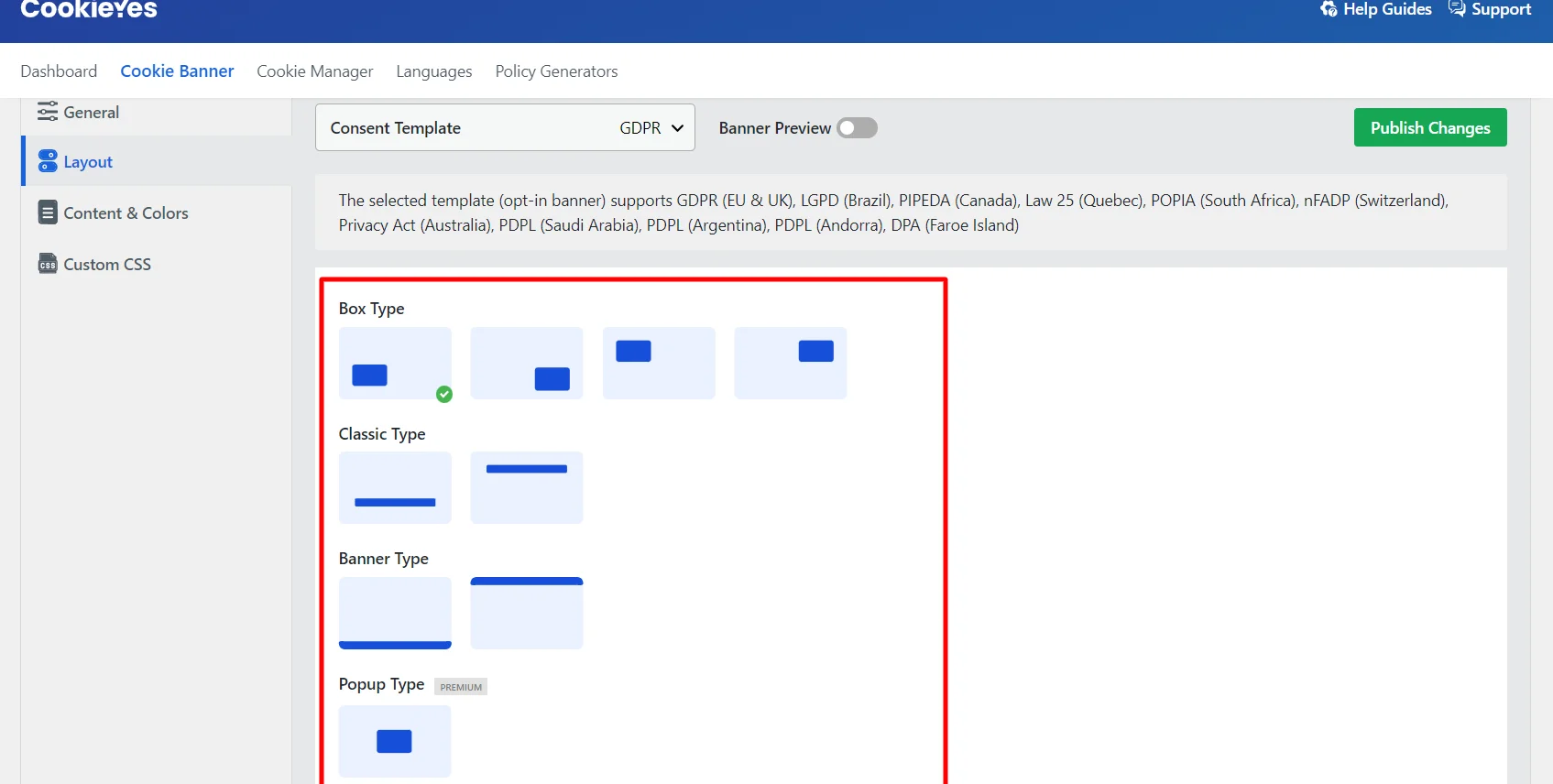Open the Dashboard link
Image resolution: width=1553 pixels, height=784 pixels.
[59, 71]
